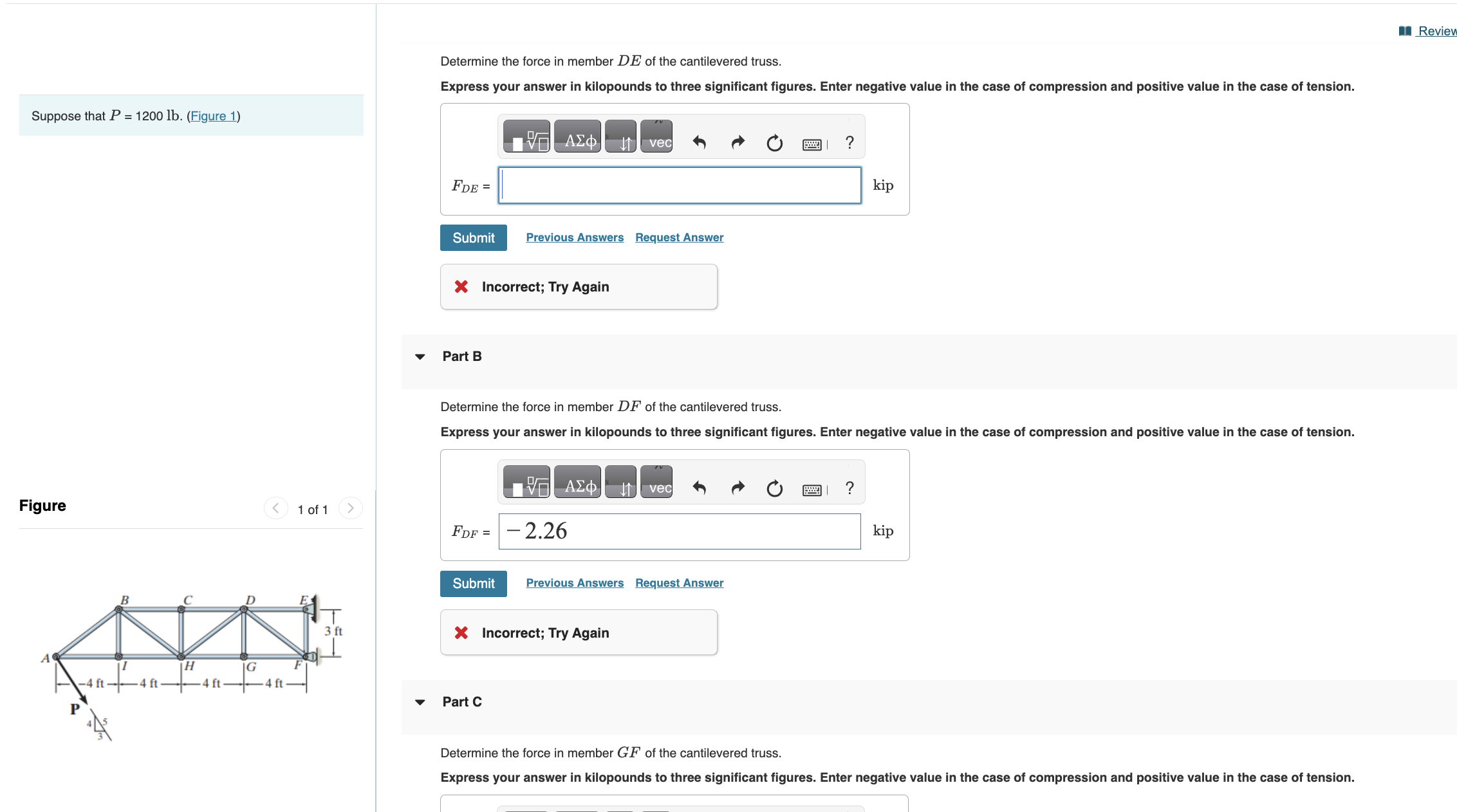Go to previous figure
The image size is (1457, 812).
(x=275, y=508)
